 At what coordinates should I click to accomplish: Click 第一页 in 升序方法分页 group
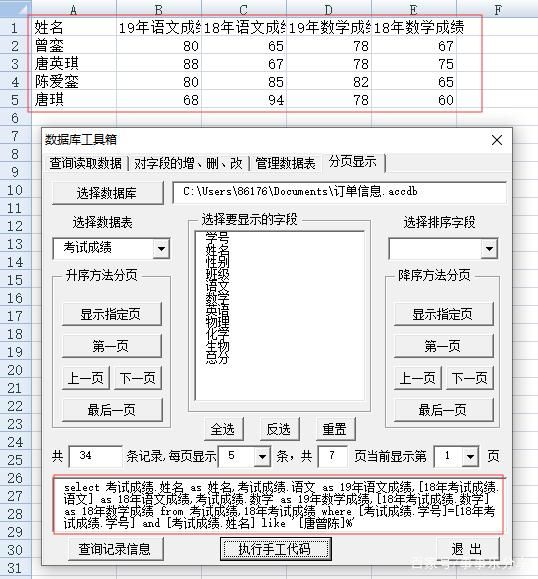[112, 346]
